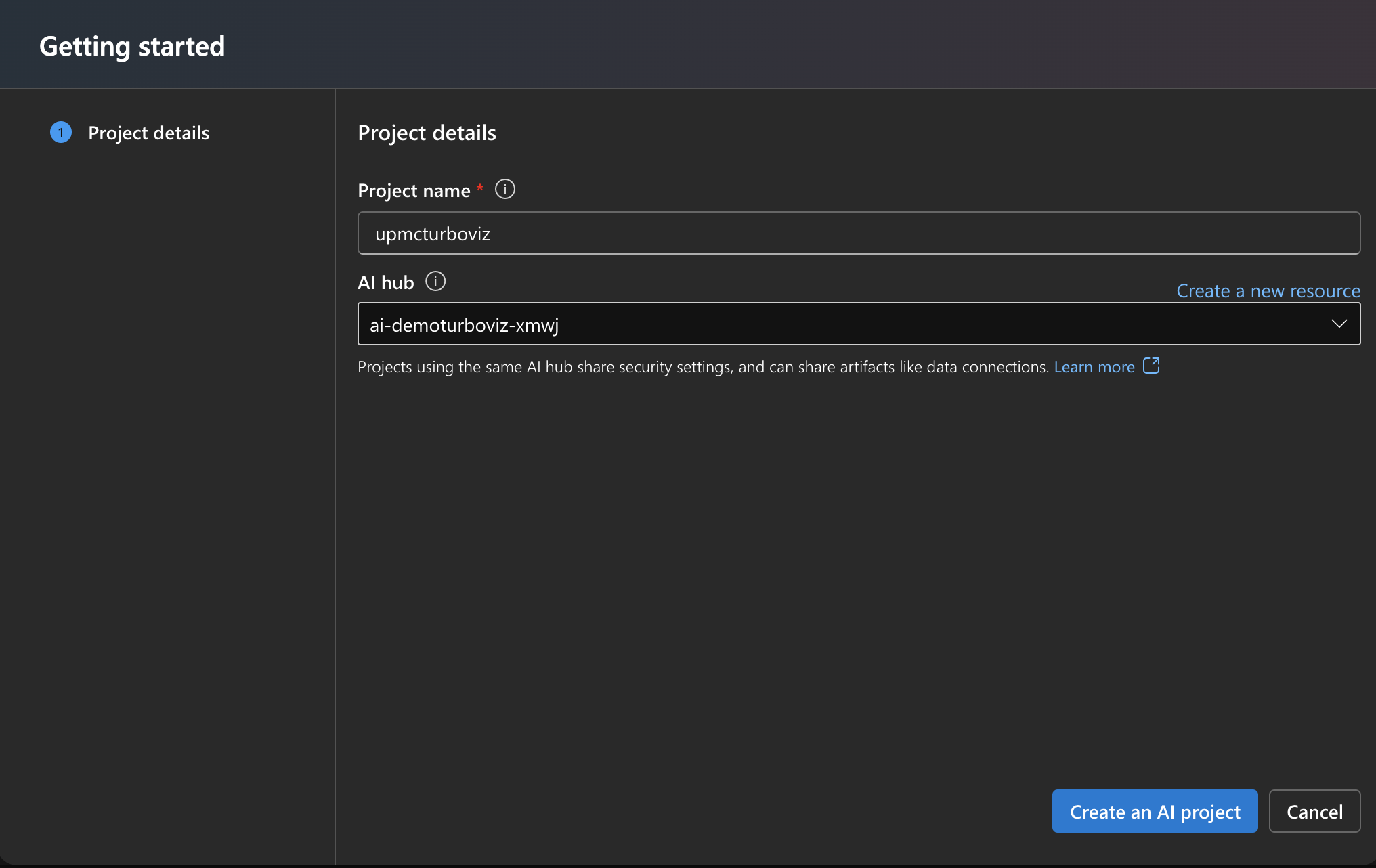Select the Project details step in sidebar
The image size is (1376, 868).
[130, 133]
